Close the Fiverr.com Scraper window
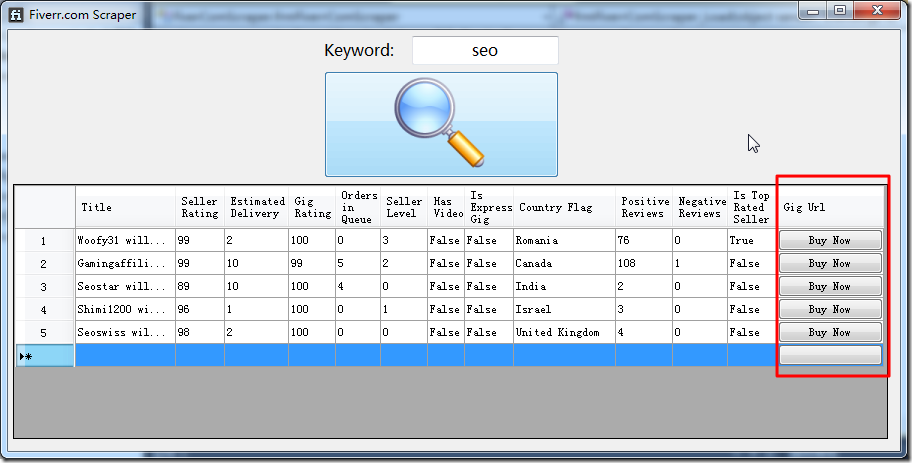Screen dimensions: 912x463 point(878,10)
